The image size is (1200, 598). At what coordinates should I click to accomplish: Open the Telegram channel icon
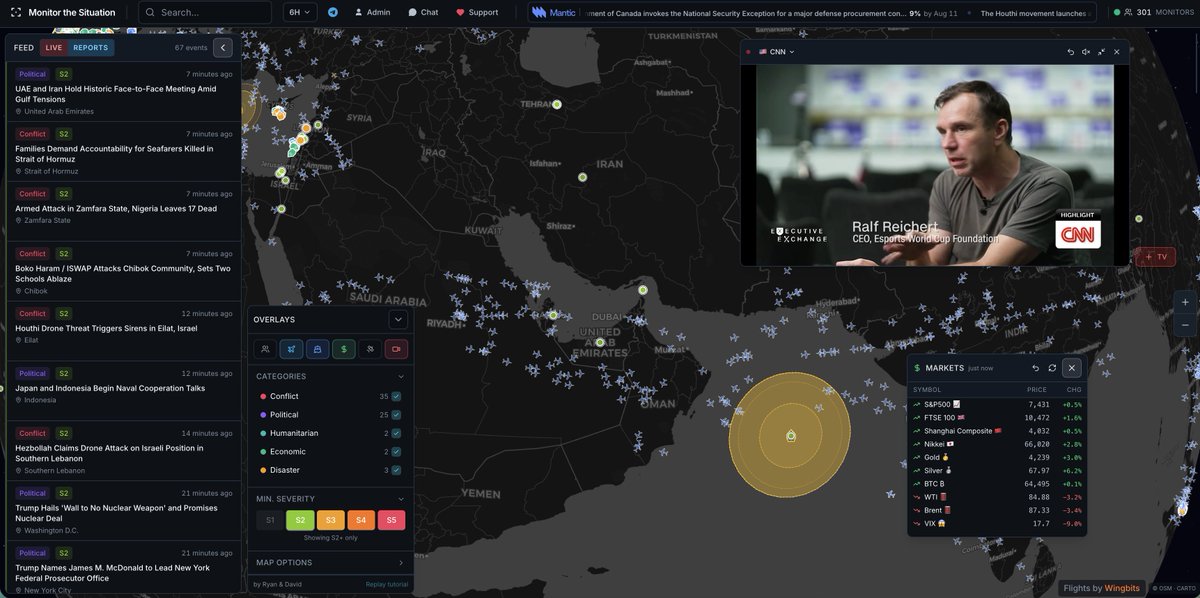333,12
